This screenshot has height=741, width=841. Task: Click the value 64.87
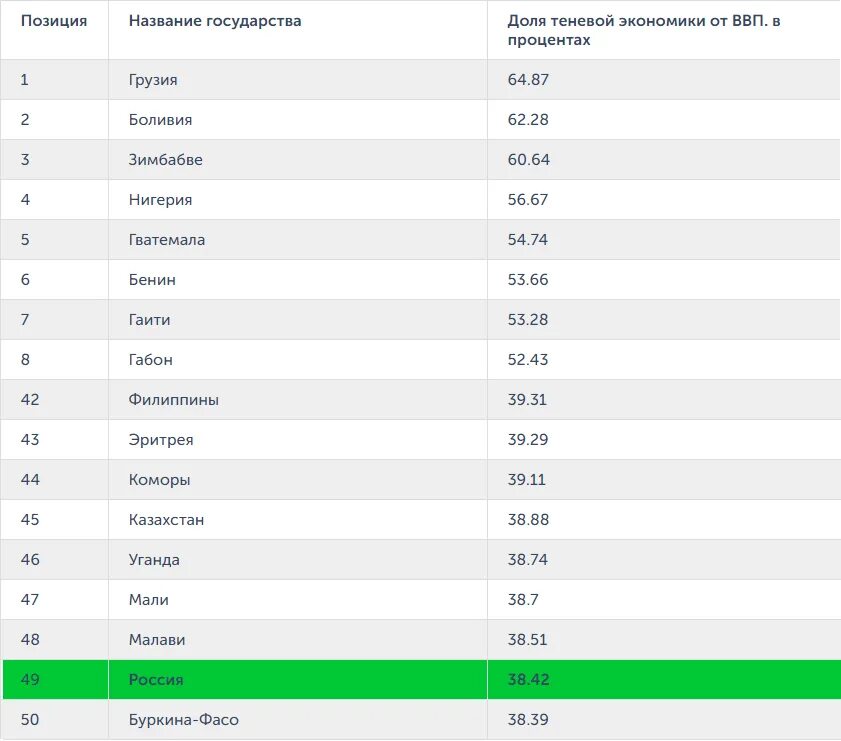pyautogui.click(x=528, y=79)
